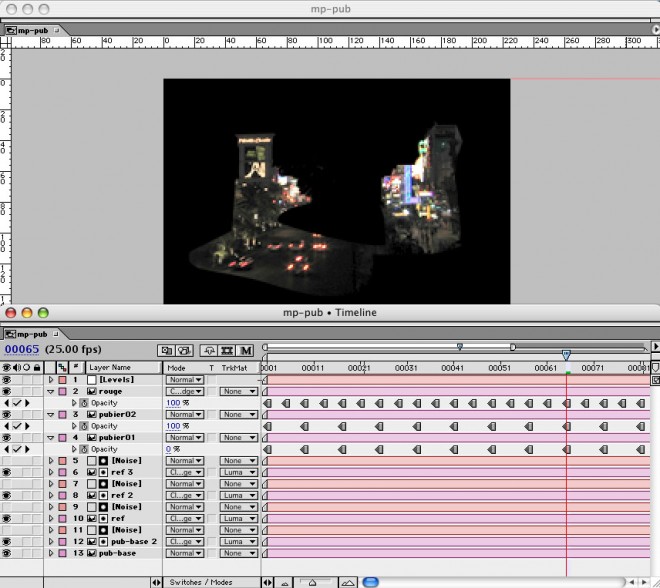This screenshot has width=660, height=588.
Task: Hide the rouge layer with its eye icon
Action: 7,392
